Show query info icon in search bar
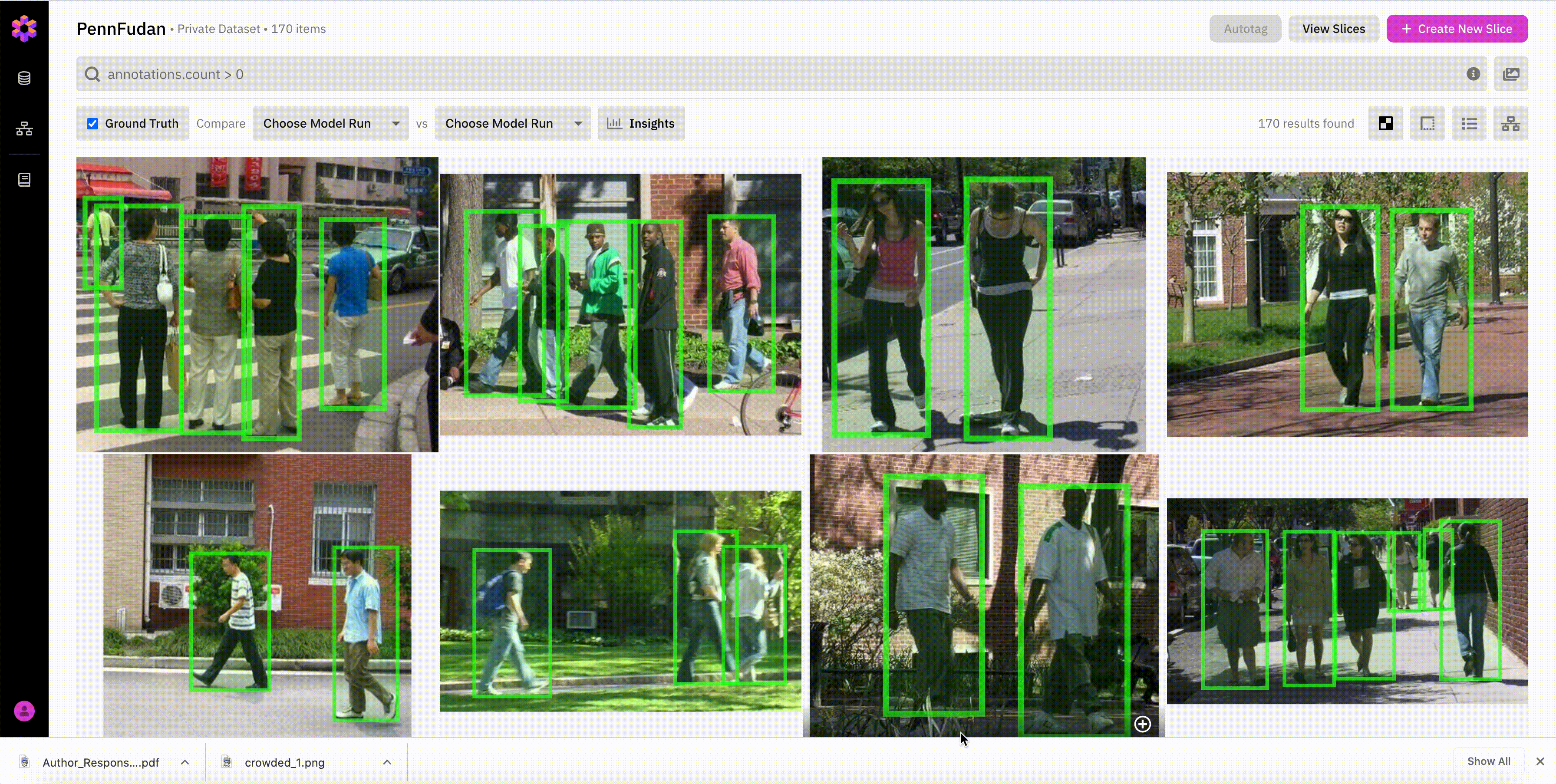Screen dimensions: 1556x784 click(1473, 74)
